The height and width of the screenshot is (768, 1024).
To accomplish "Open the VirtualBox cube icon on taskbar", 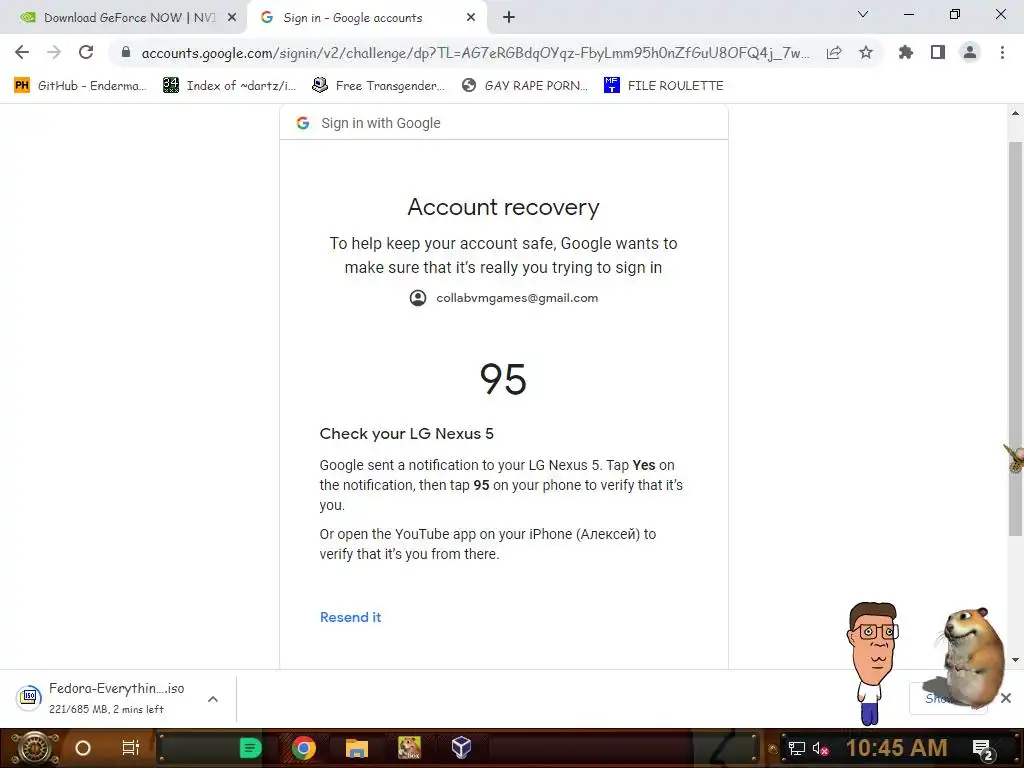I will tap(462, 747).
